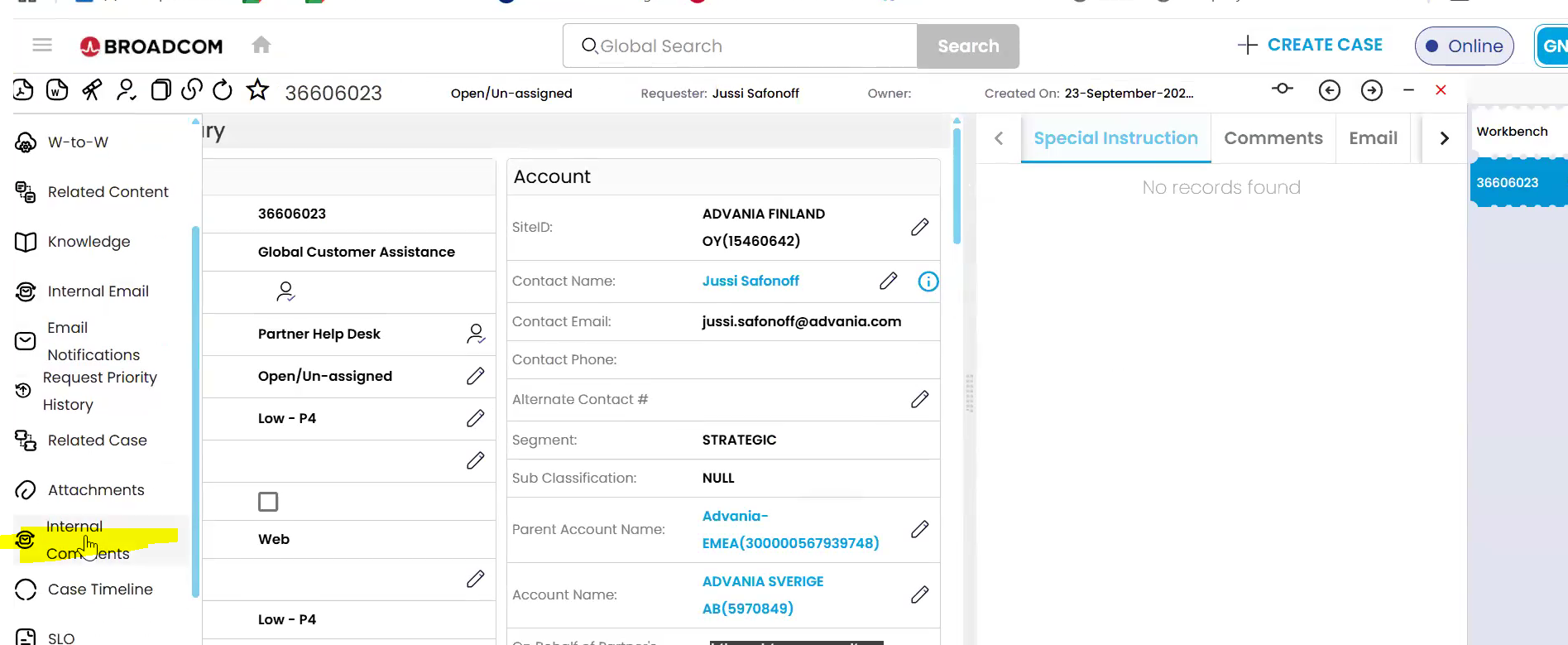Edit Account Name with pencil icon
Screen dimensions: 1568x645
click(x=920, y=594)
